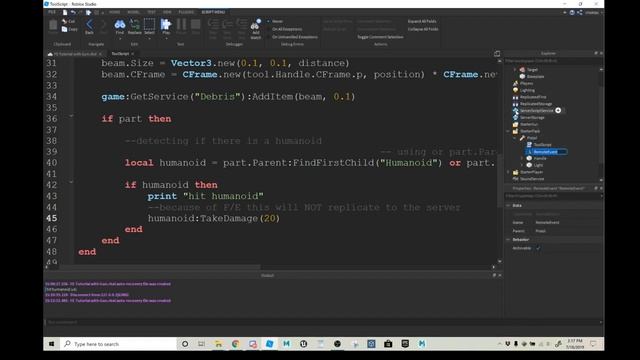Collapse the fold arrow at line 42

(x=71, y=182)
